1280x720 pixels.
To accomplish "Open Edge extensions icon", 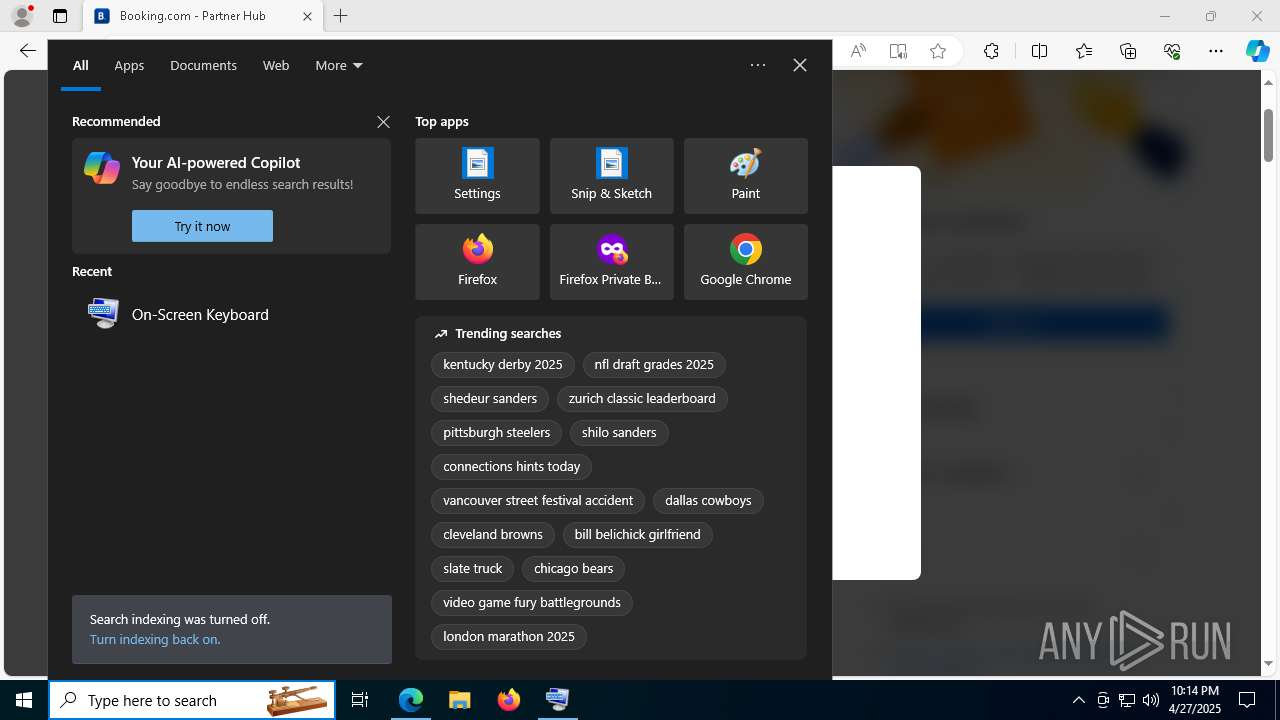I will click(x=991, y=51).
